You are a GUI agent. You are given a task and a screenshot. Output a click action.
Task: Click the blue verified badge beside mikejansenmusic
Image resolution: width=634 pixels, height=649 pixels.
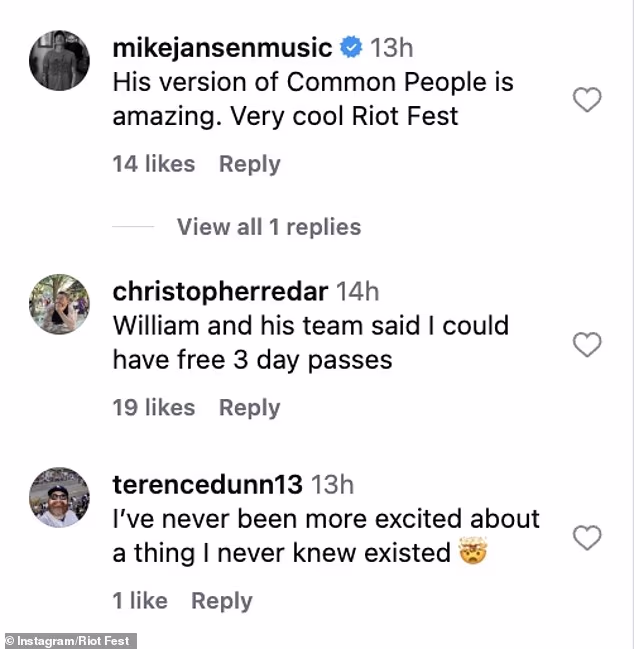pyautogui.click(x=351, y=47)
